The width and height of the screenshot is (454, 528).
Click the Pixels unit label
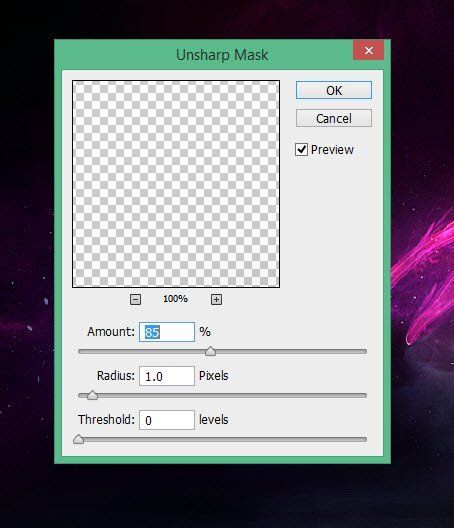click(x=214, y=375)
